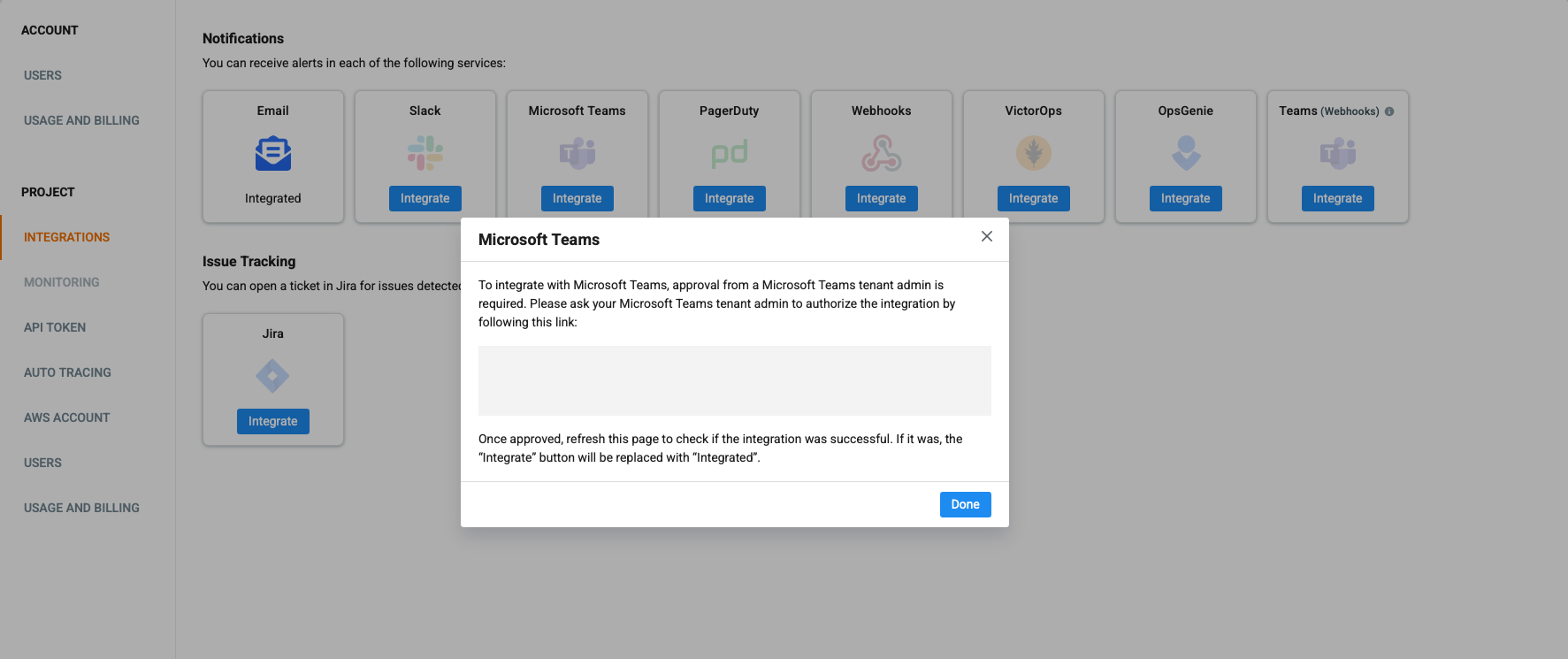Click the VictorOps card title
Viewport: 1568px width, 659px height.
point(1034,111)
